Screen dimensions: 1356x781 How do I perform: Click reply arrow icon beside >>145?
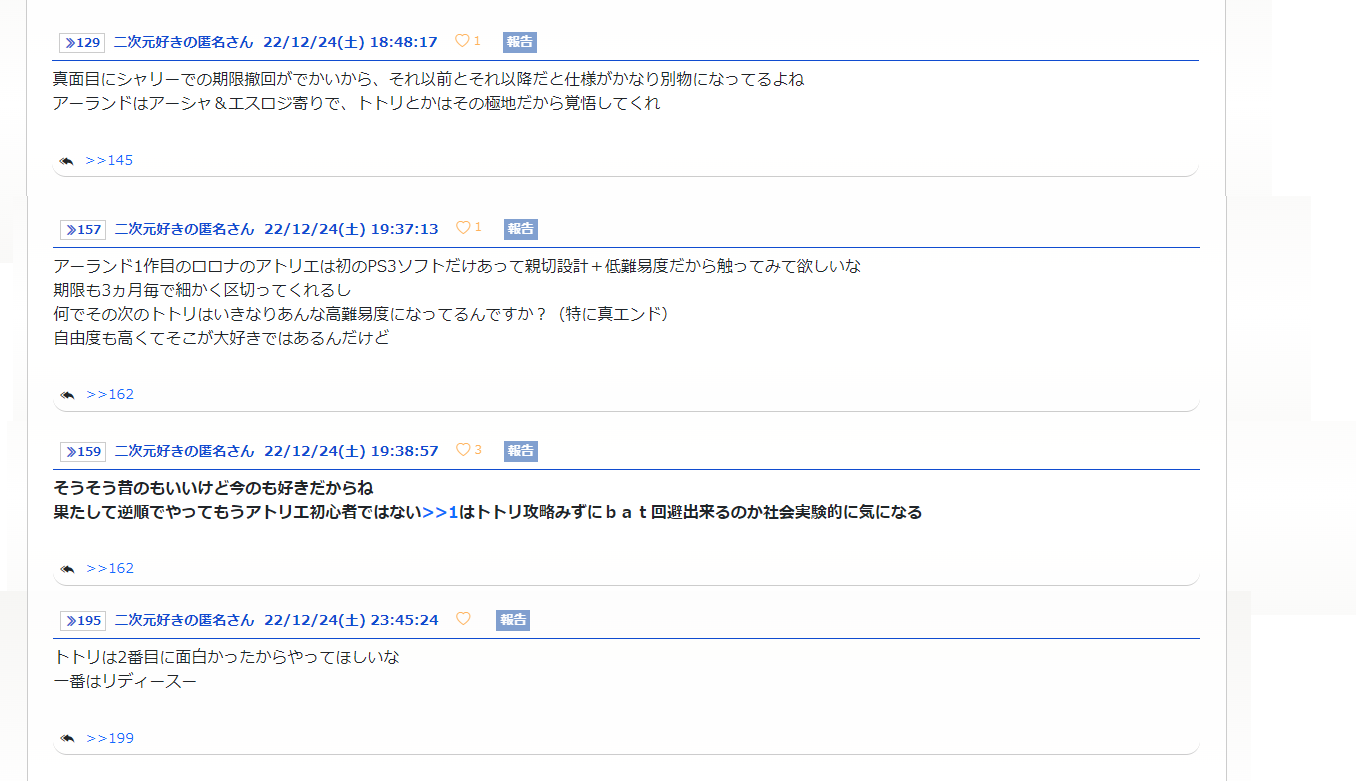click(x=67, y=161)
